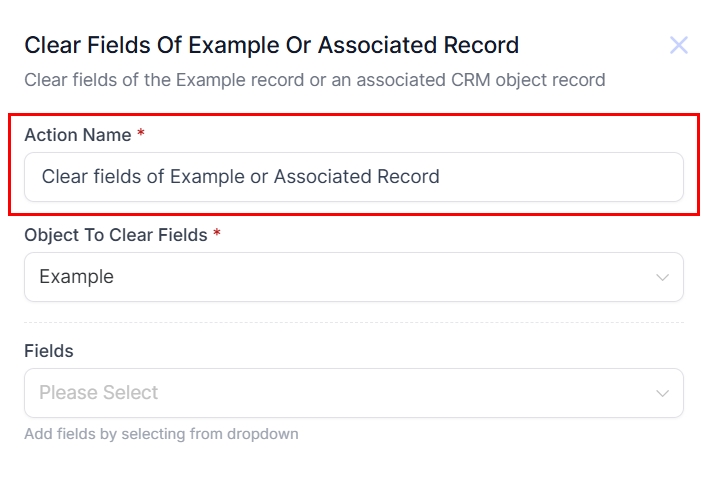Click the 'Fields' section label
The width and height of the screenshot is (713, 494).
coord(49,351)
